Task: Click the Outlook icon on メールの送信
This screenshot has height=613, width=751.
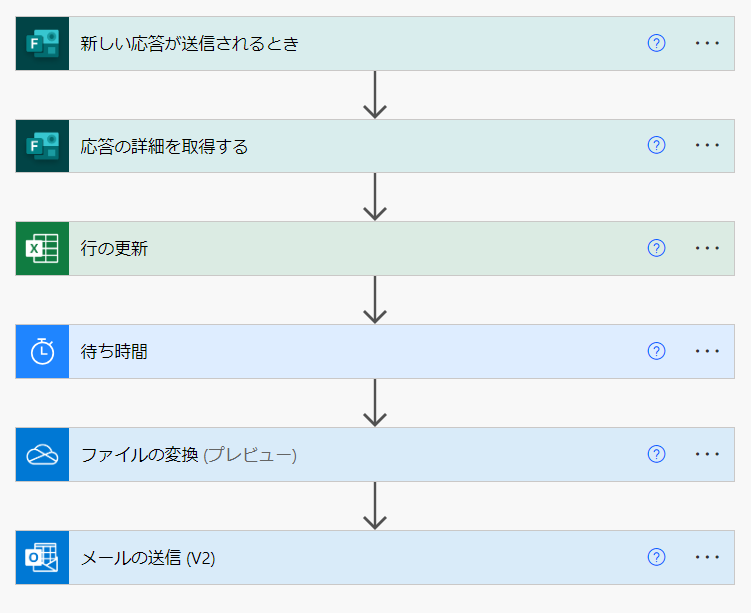Action: click(x=42, y=558)
